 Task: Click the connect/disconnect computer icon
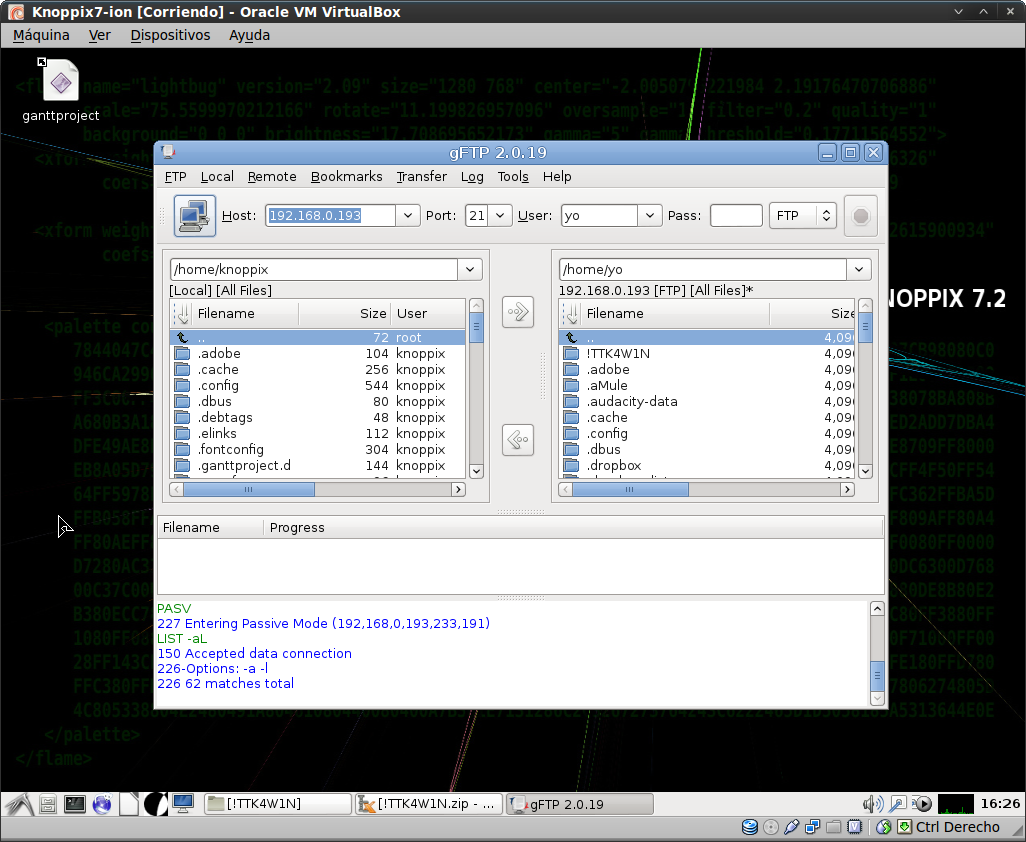(195, 215)
